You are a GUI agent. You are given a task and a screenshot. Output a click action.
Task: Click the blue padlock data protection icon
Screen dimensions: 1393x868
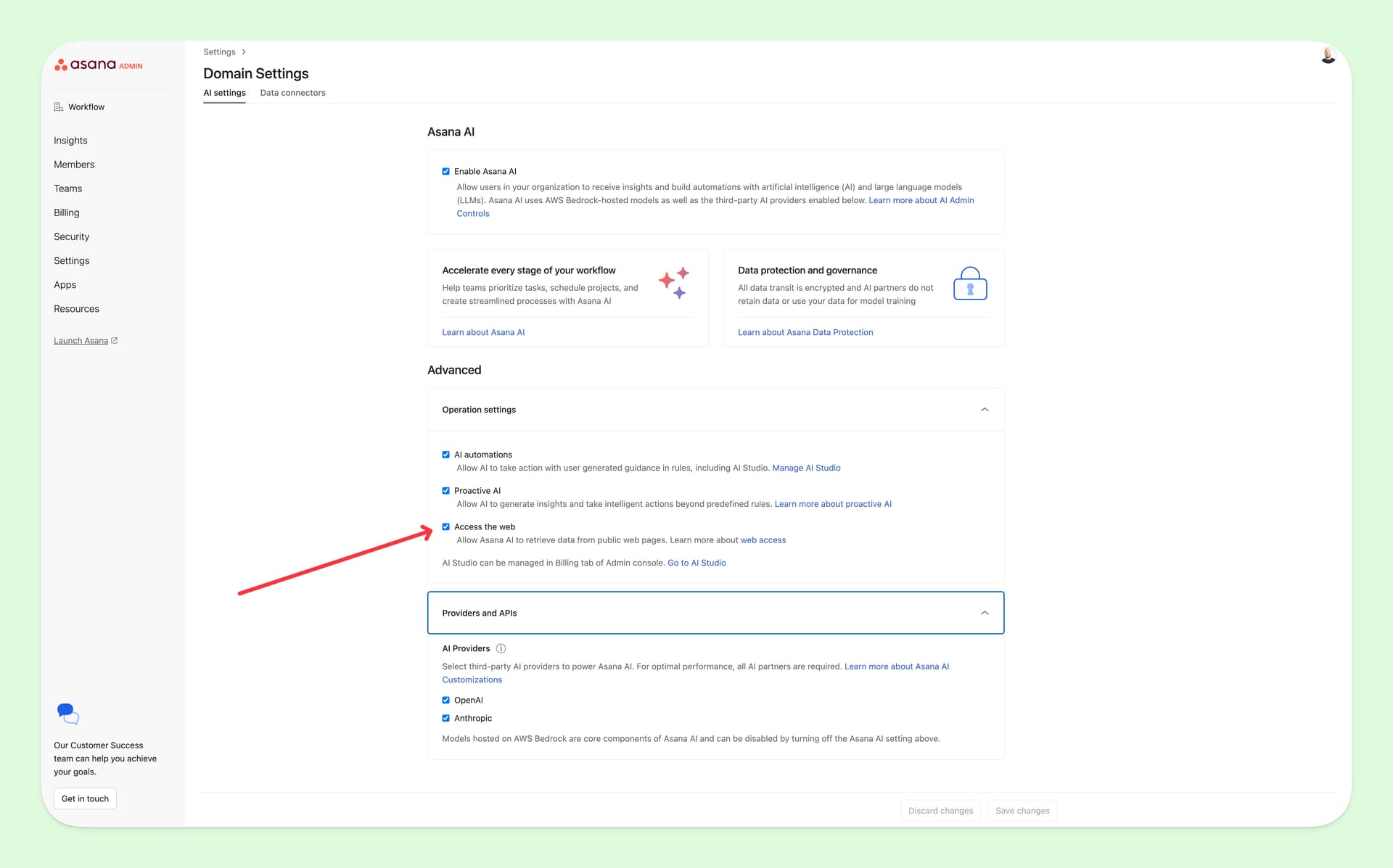(969, 284)
